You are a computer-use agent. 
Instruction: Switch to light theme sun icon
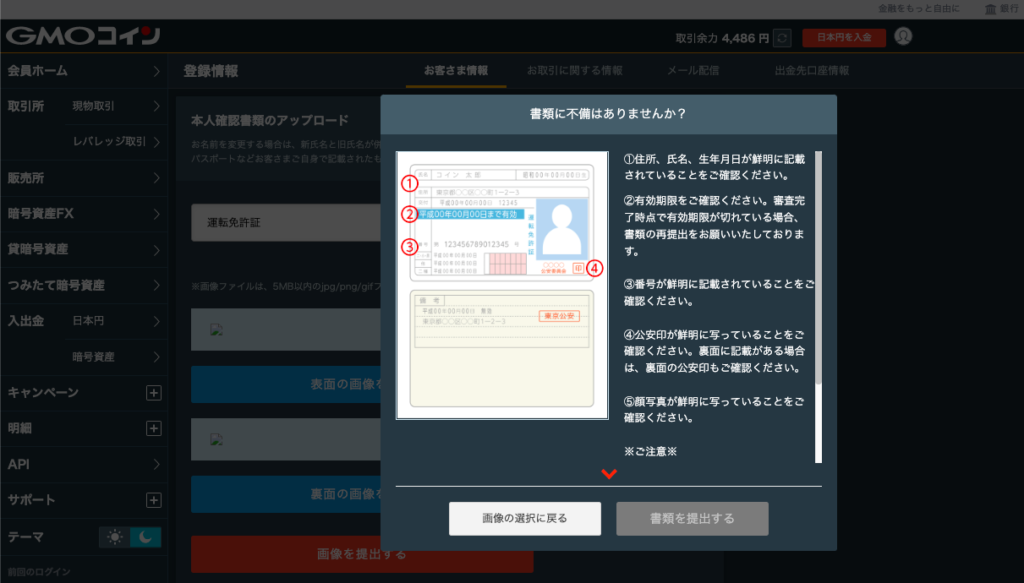coord(115,537)
